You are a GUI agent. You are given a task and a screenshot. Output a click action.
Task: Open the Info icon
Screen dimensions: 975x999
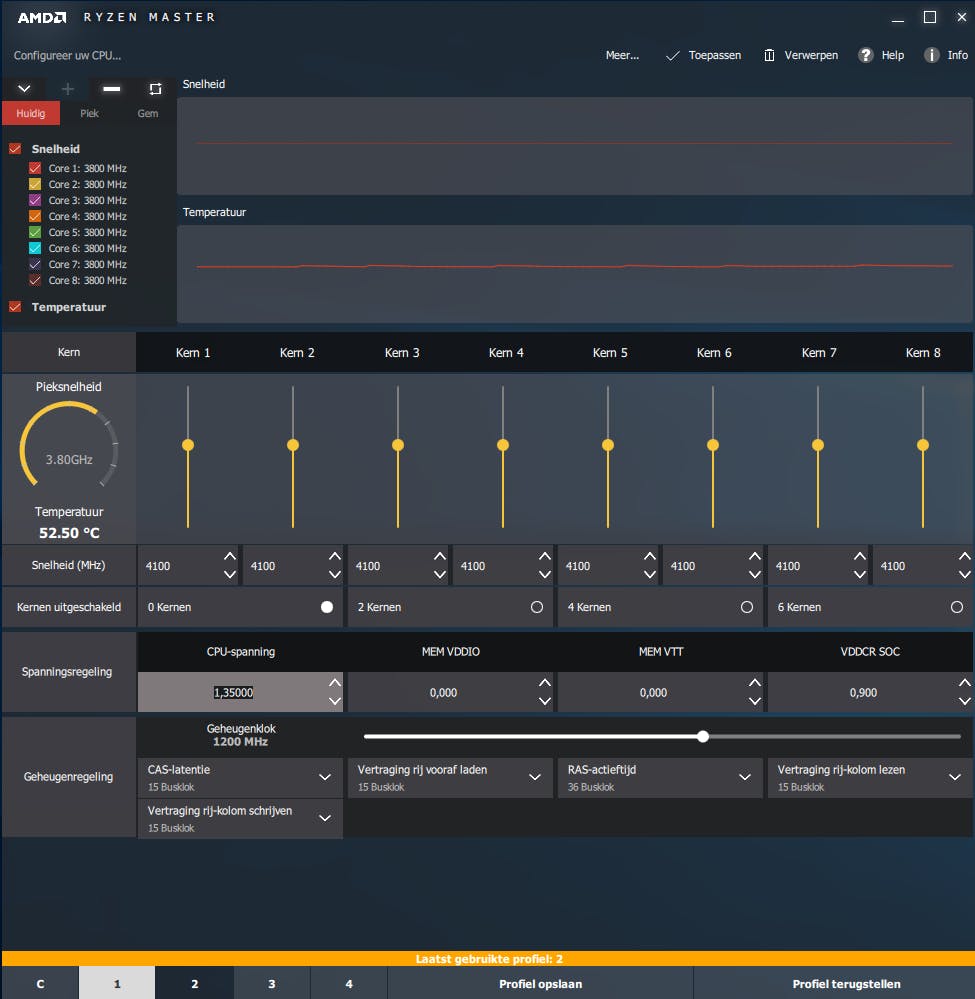pyautogui.click(x=931, y=56)
